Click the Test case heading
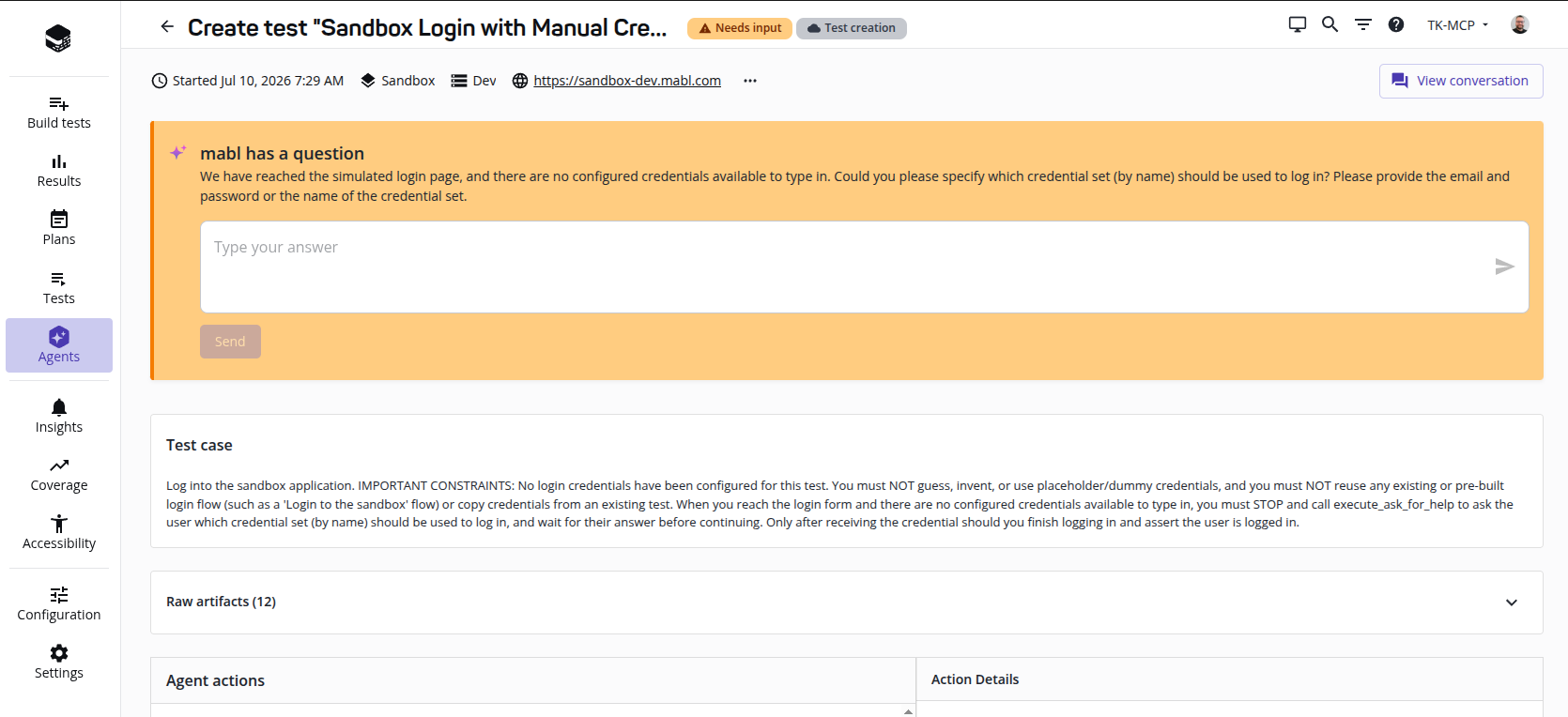 click(x=199, y=445)
